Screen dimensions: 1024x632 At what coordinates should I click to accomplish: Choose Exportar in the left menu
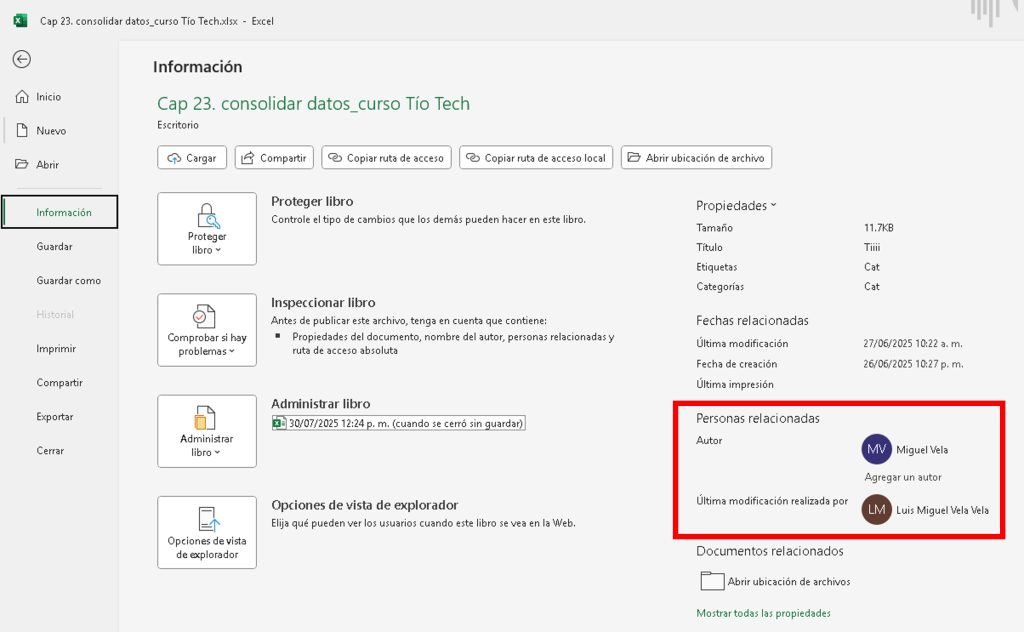[x=54, y=417]
